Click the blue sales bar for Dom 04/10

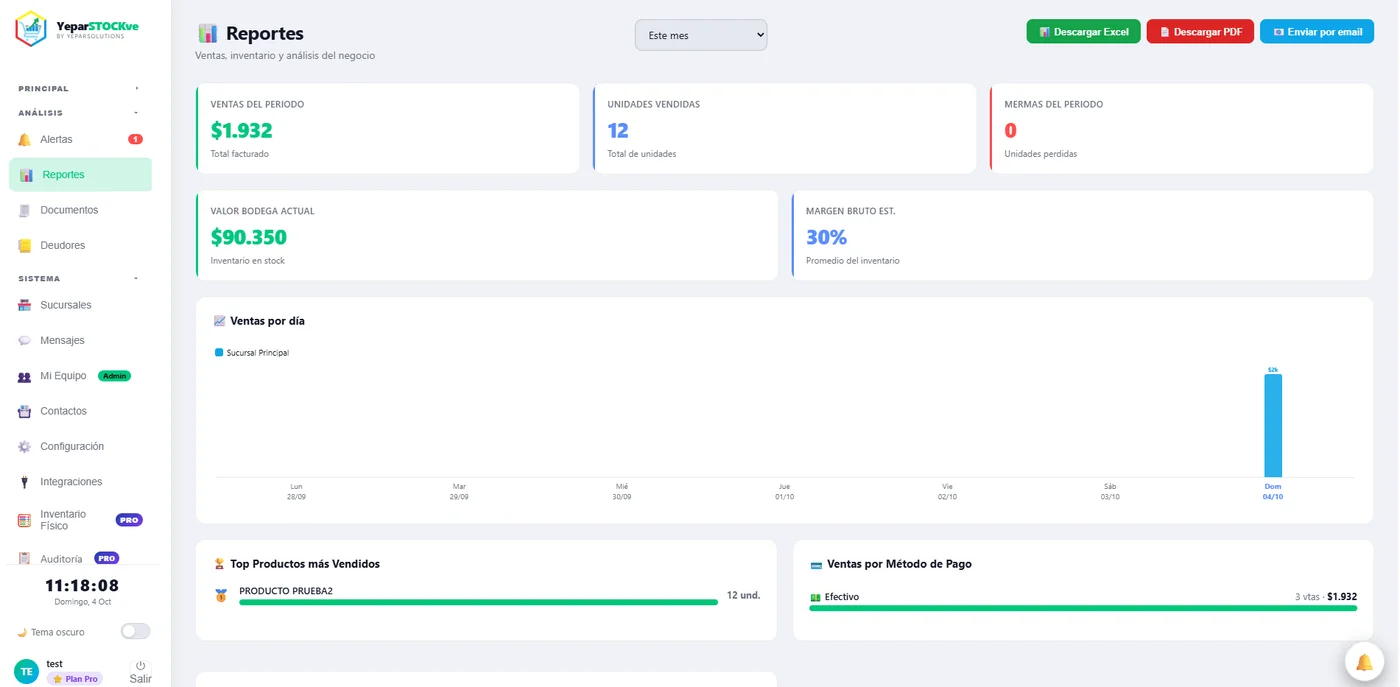coord(1273,426)
